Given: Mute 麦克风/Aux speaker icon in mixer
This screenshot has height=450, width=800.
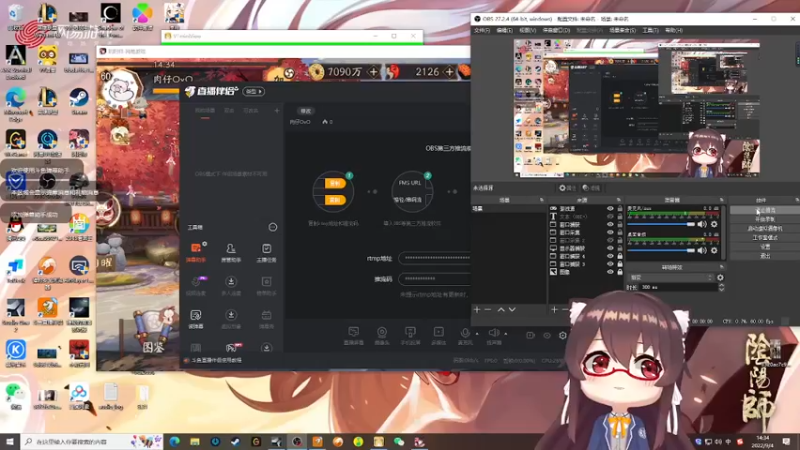Looking at the screenshot, I should point(703,224).
